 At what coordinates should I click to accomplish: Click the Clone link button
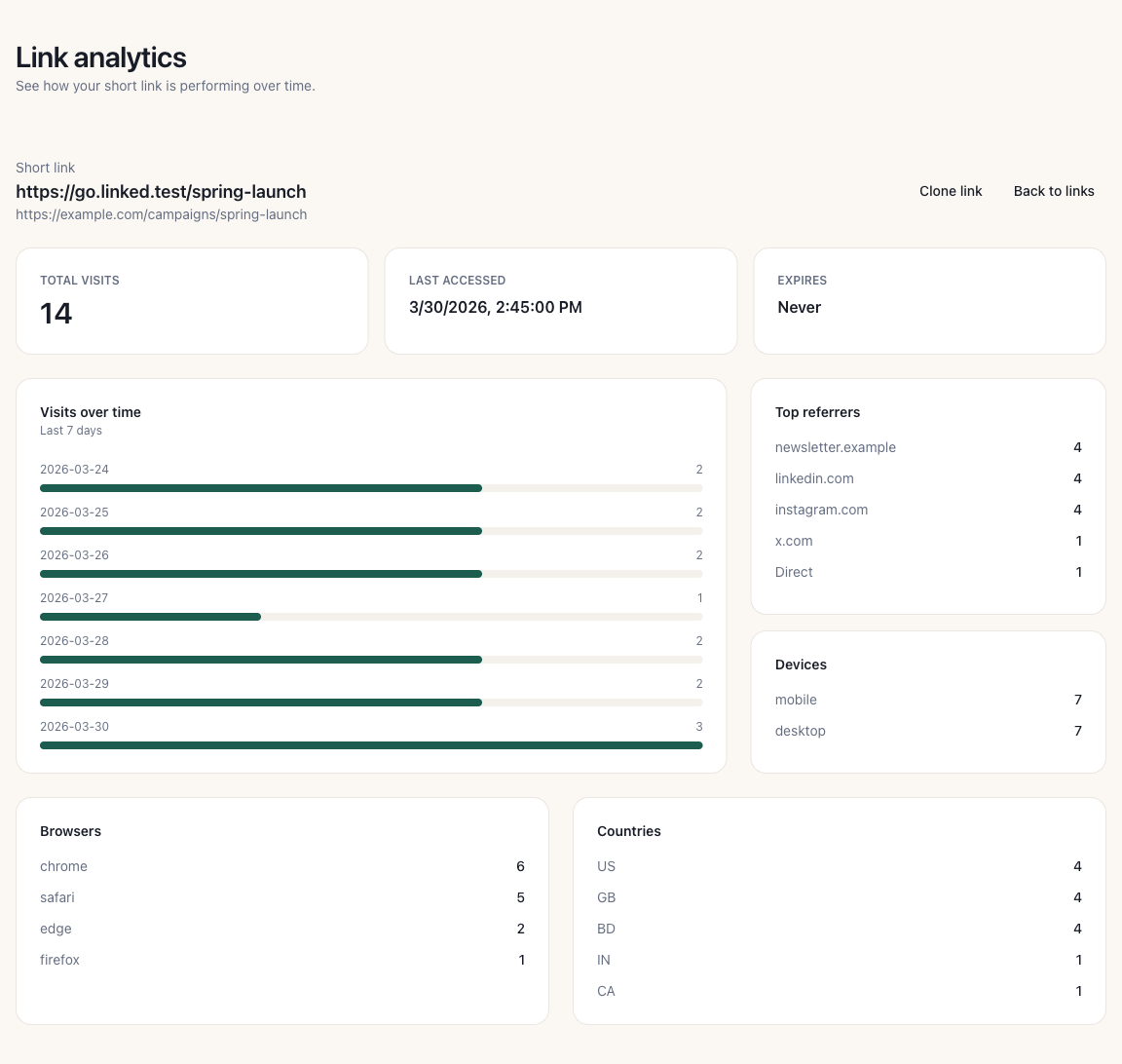(951, 191)
